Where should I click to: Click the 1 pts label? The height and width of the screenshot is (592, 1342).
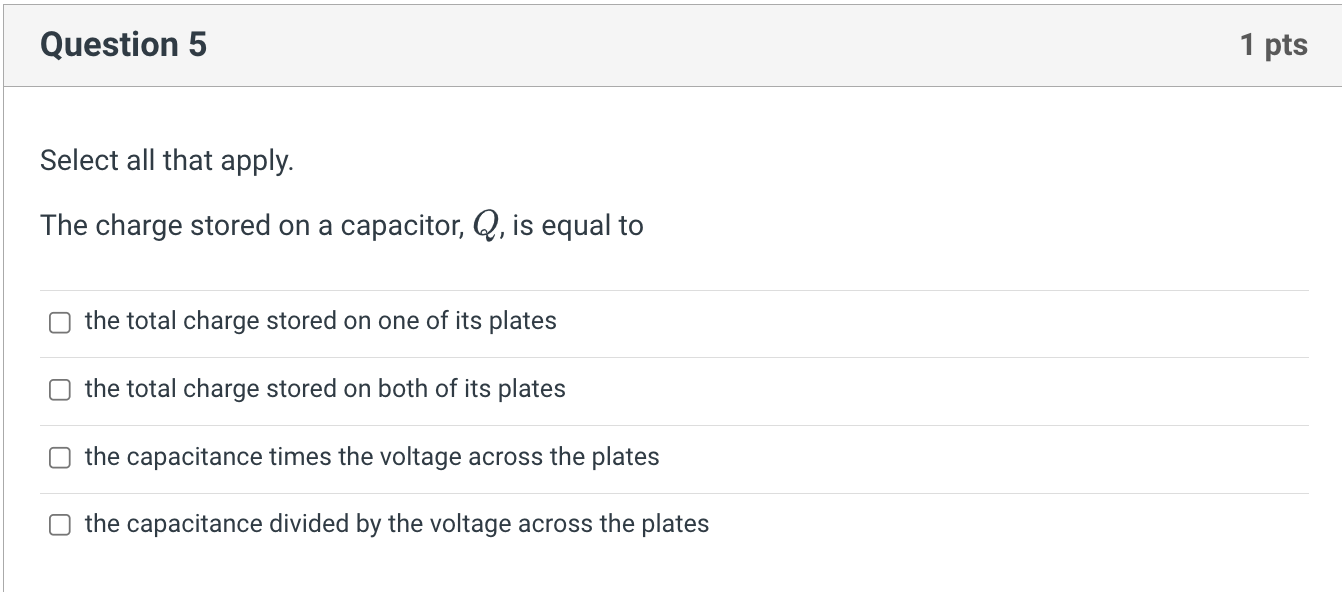click(x=1274, y=44)
